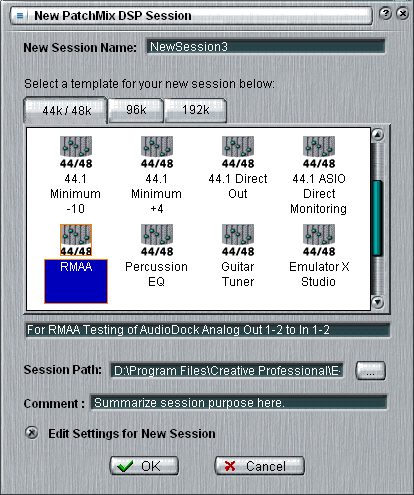The height and width of the screenshot is (495, 414).
Task: Pick the Emulator X Studio template
Action: (x=319, y=240)
